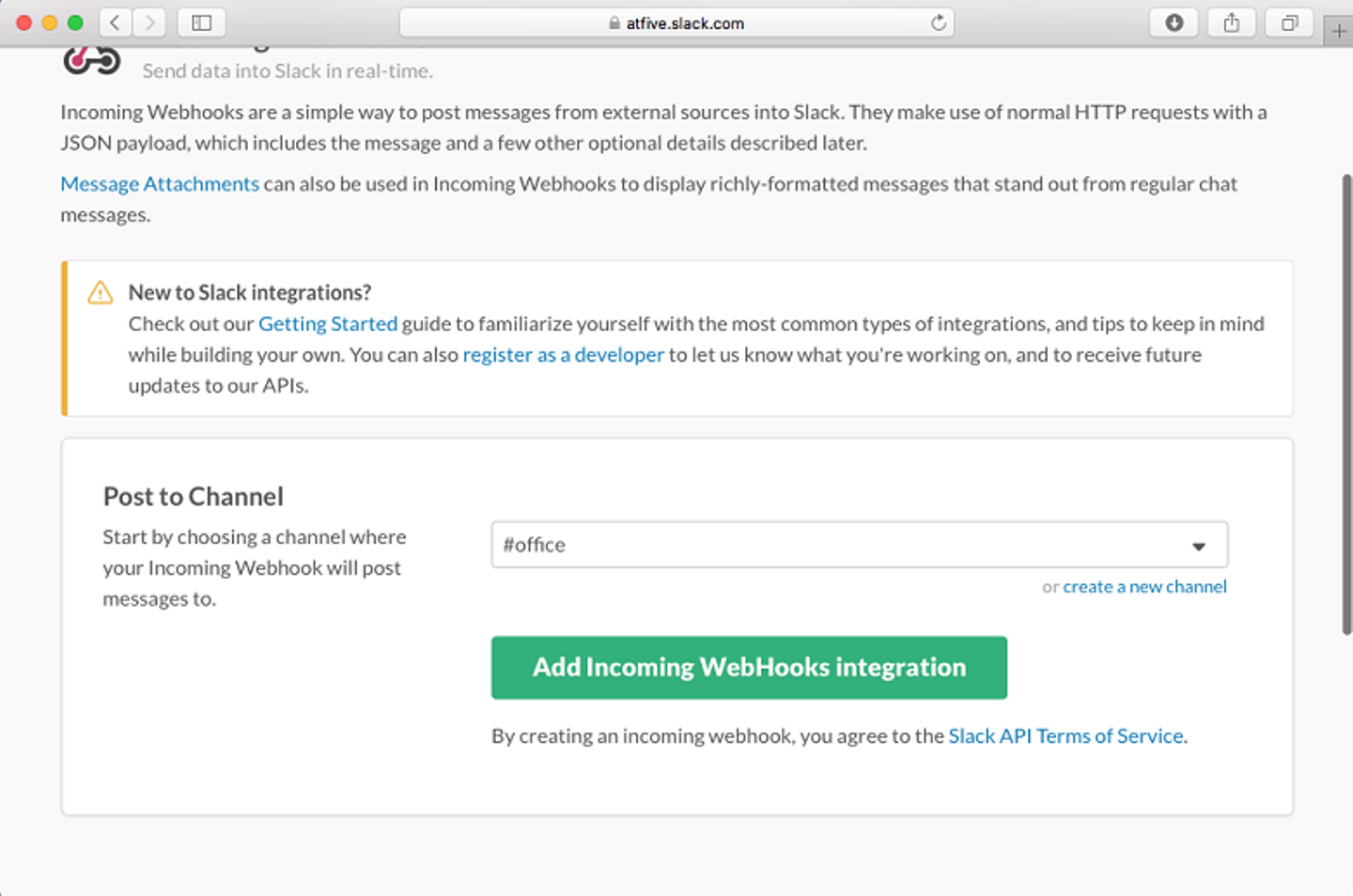The width and height of the screenshot is (1353, 896).
Task: Open a new tab with plus icon
Action: [1339, 31]
